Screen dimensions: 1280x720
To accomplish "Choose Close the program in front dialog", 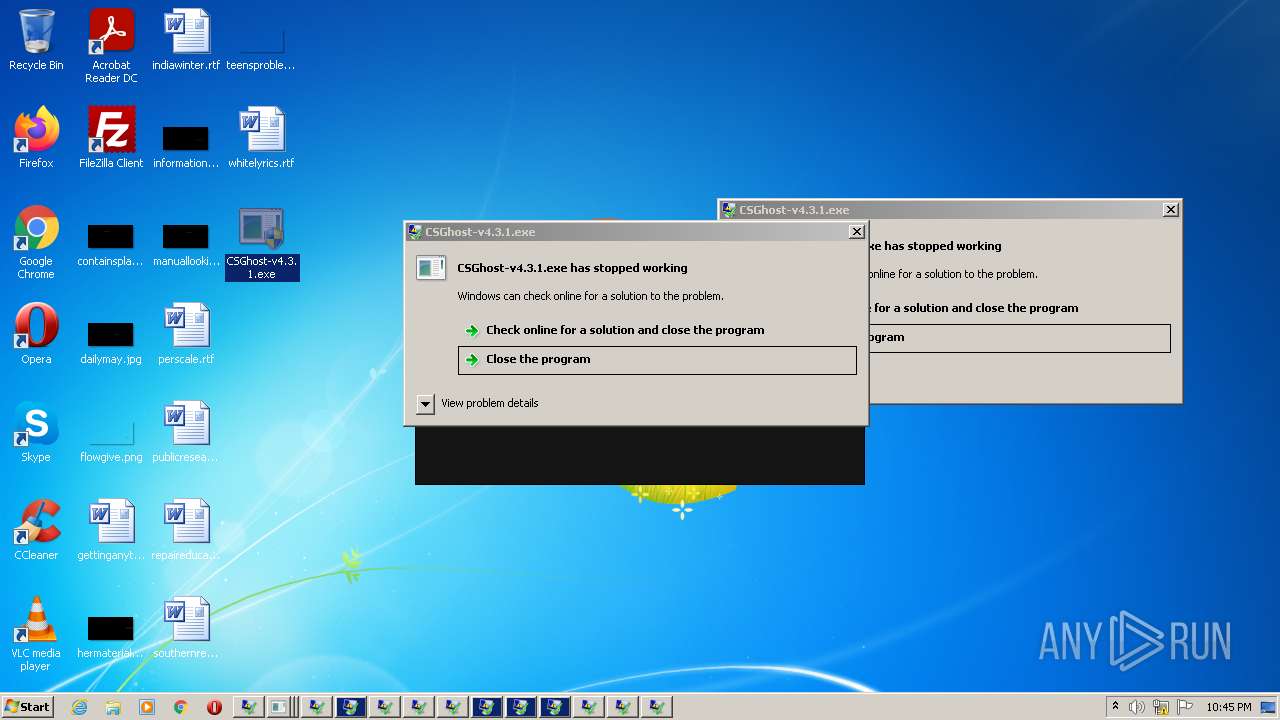I will 657,360.
